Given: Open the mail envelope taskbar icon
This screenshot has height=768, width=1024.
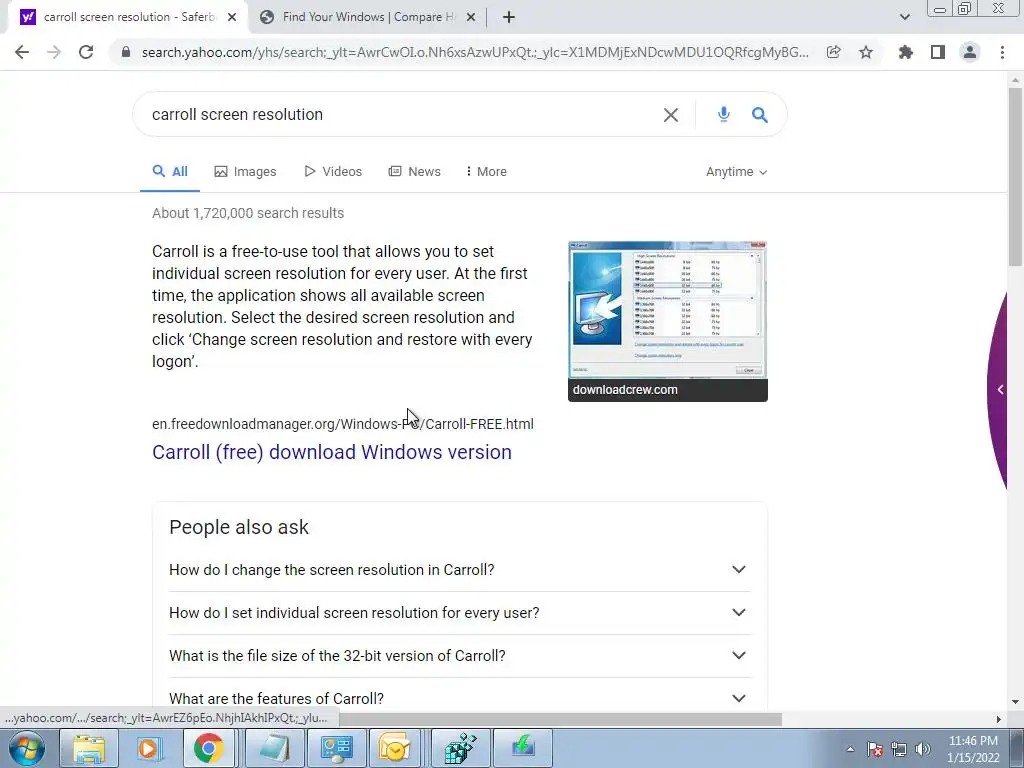Looking at the screenshot, I should [394, 748].
